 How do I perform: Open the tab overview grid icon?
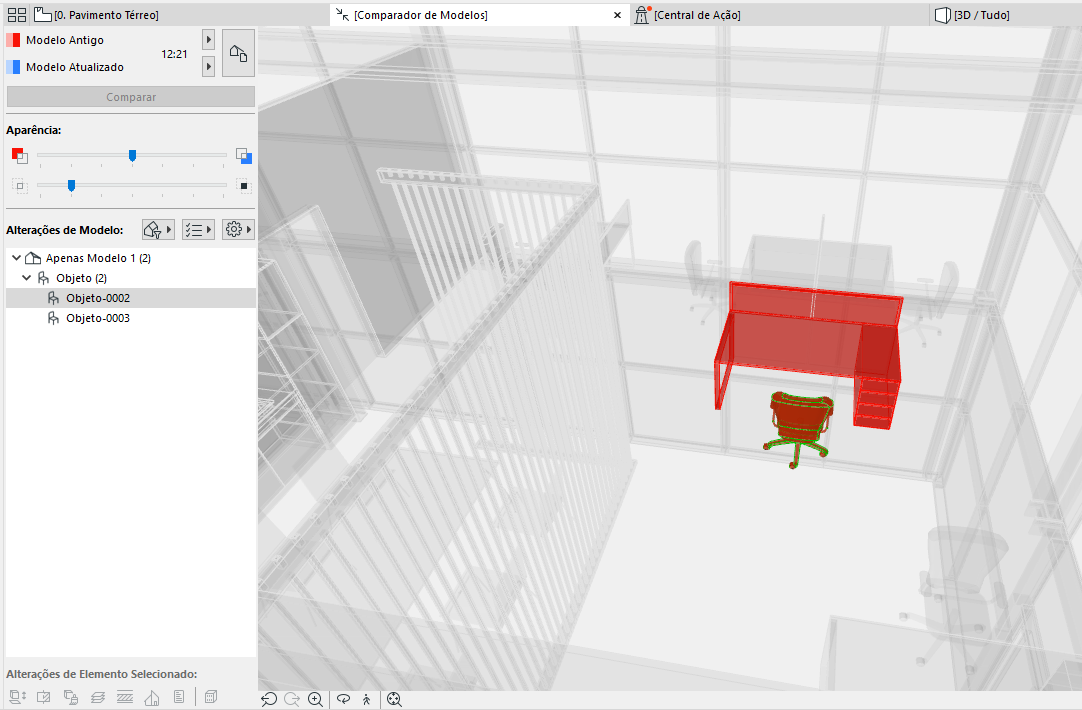pyautogui.click(x=17, y=14)
